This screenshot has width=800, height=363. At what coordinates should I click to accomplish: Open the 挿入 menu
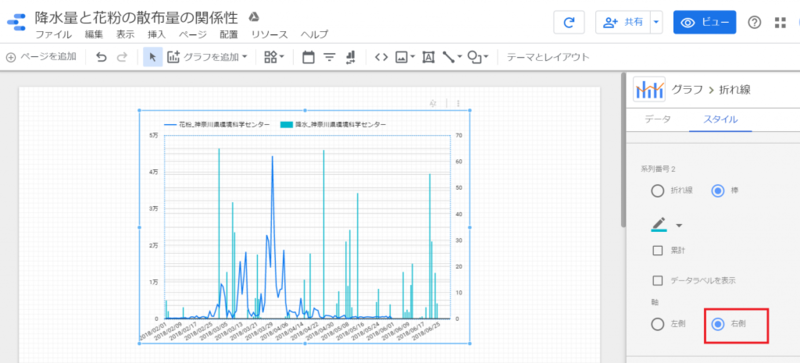point(157,35)
